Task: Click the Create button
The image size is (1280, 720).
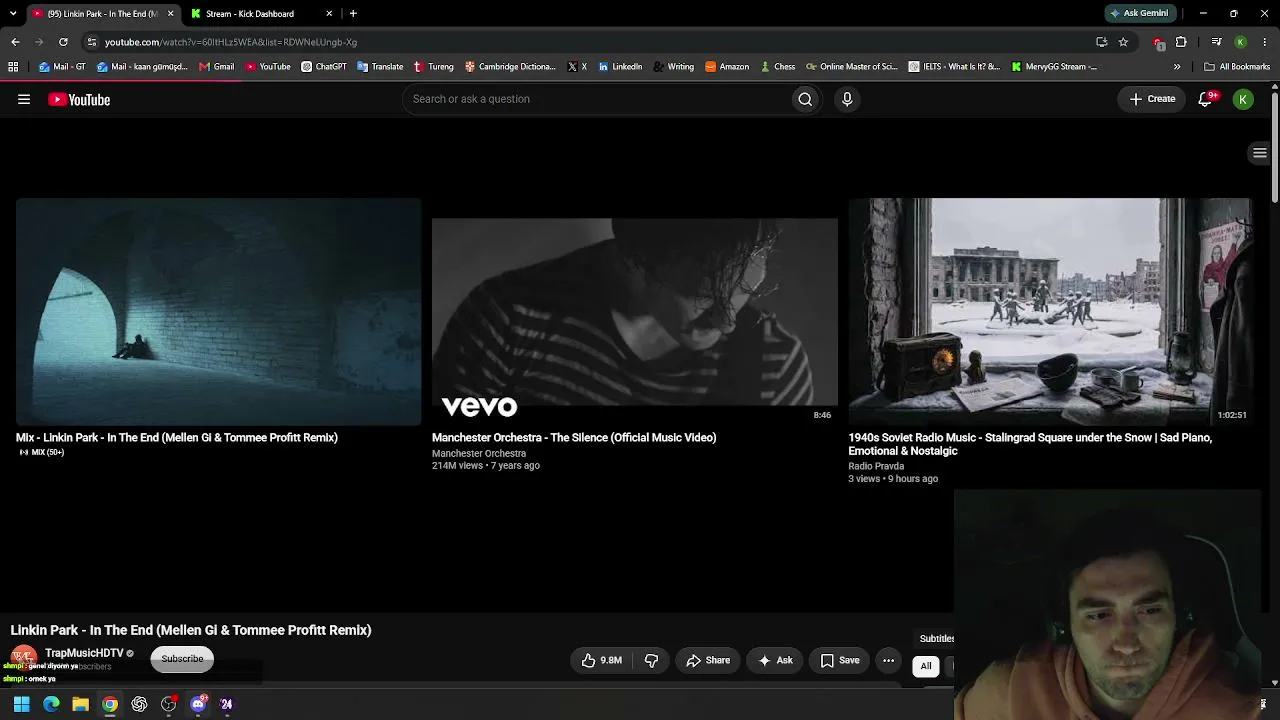Action: pyautogui.click(x=1152, y=99)
